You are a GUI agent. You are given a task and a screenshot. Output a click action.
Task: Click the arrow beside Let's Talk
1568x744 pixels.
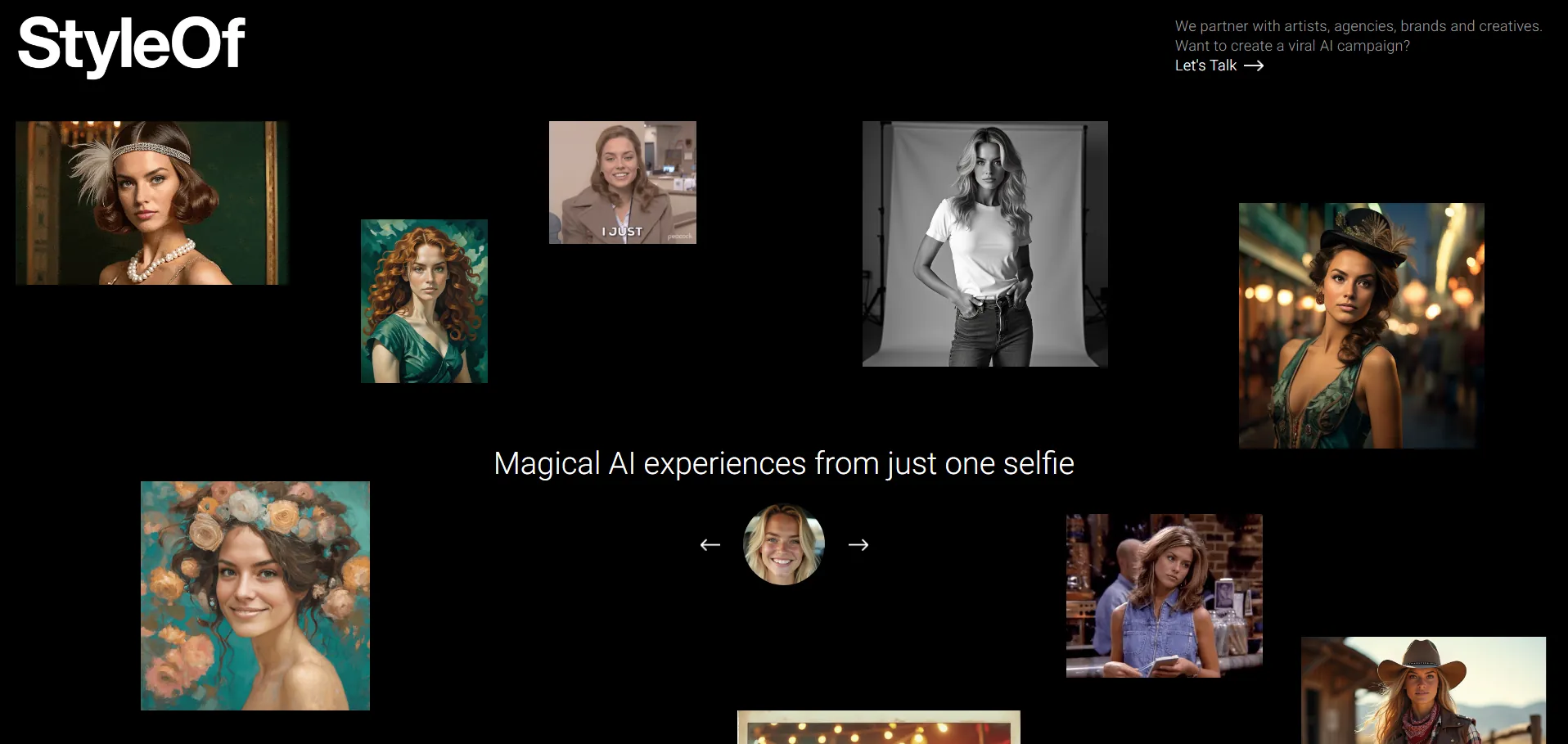point(1254,65)
